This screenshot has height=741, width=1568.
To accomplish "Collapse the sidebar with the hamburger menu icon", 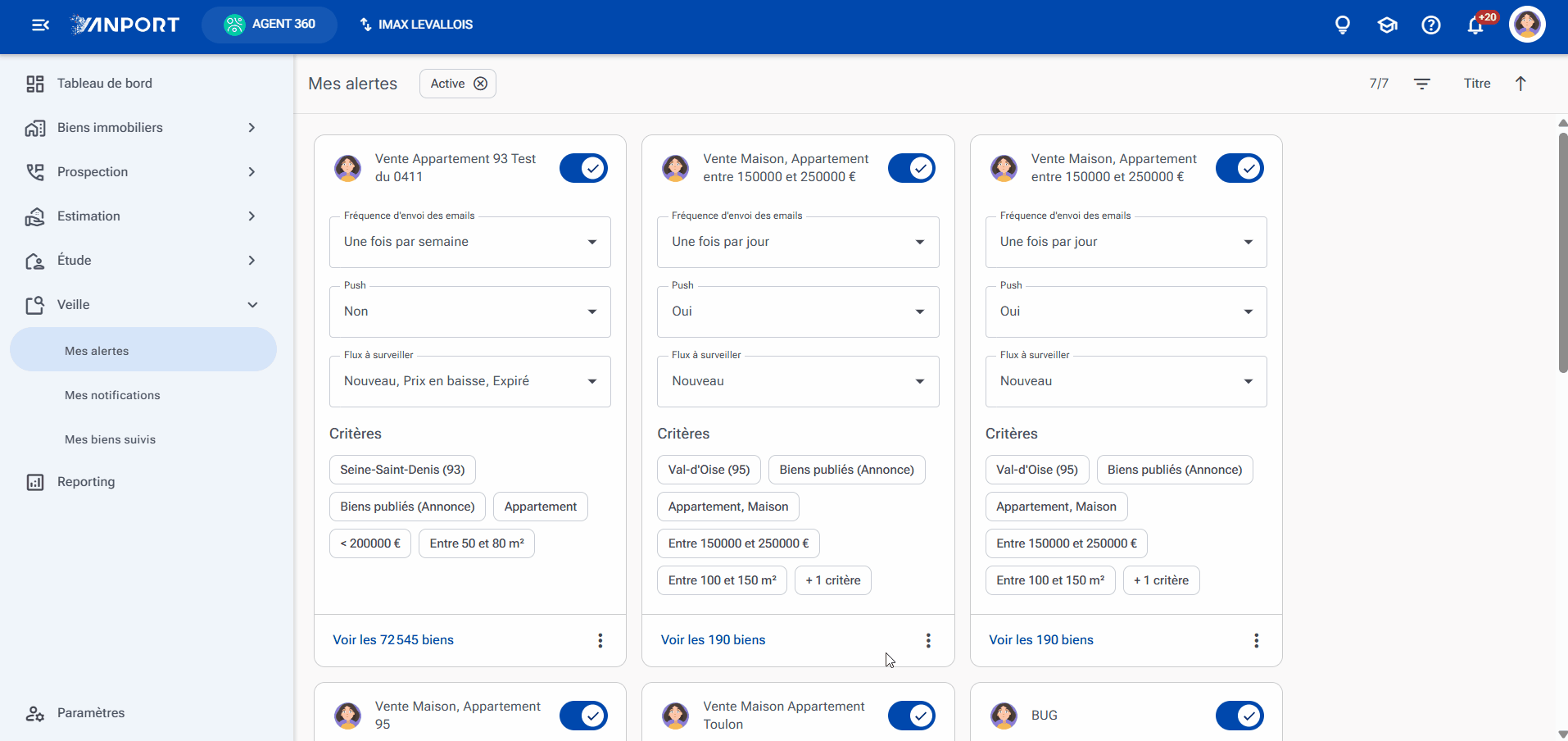I will (40, 25).
